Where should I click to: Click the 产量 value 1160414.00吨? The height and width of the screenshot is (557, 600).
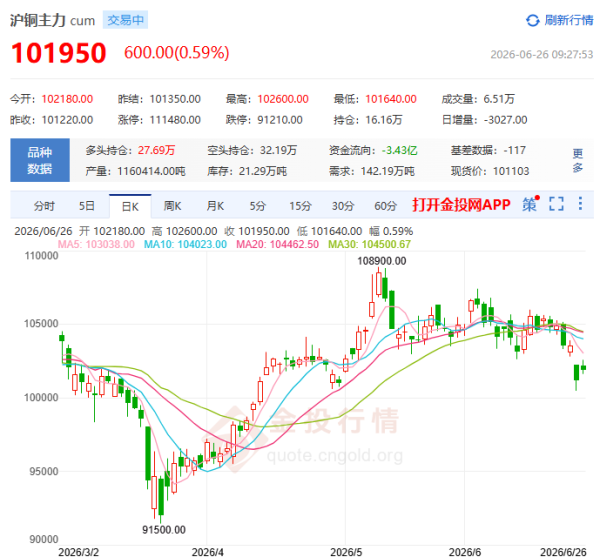point(152,171)
